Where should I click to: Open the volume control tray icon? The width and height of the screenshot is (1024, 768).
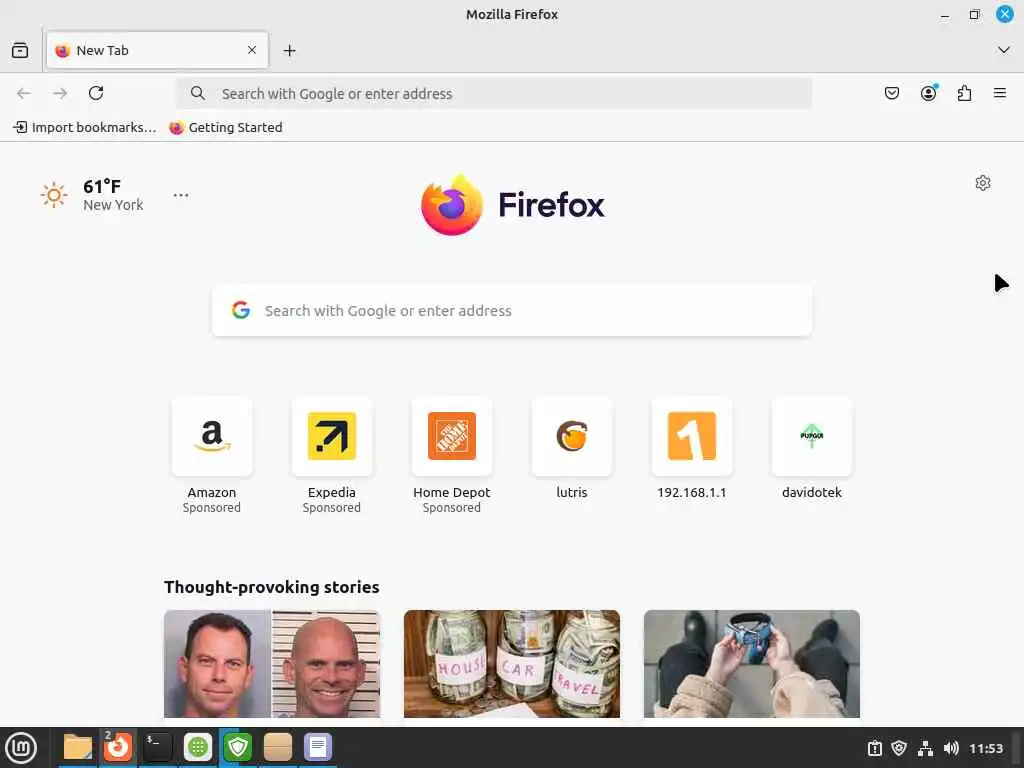(x=951, y=748)
